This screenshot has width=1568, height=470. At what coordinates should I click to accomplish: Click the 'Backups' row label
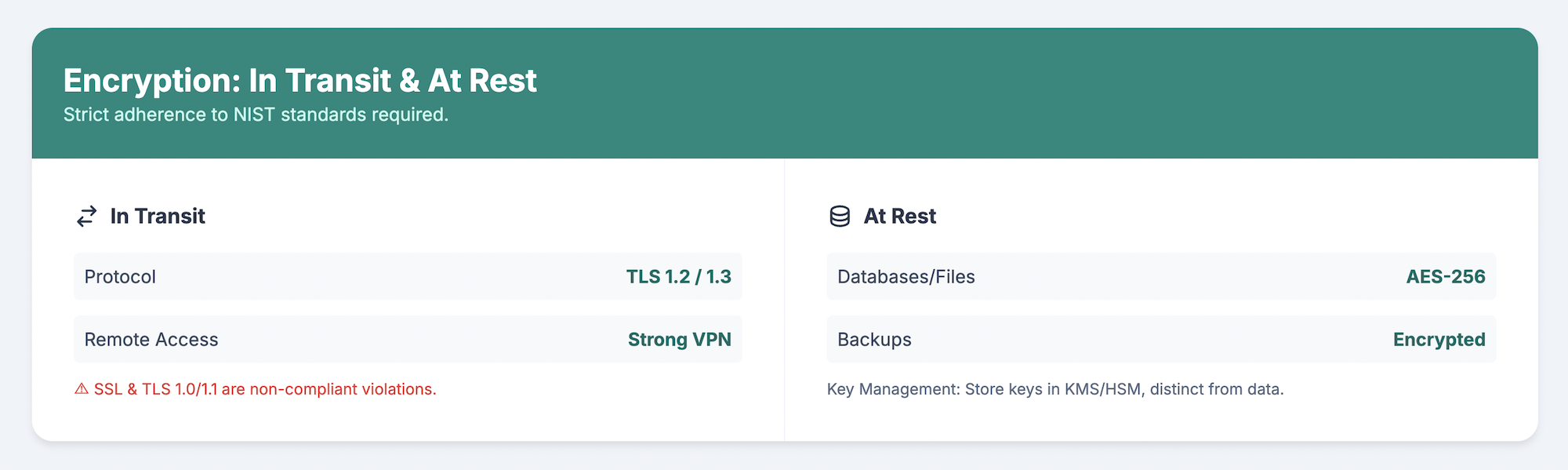pyautogui.click(x=874, y=339)
